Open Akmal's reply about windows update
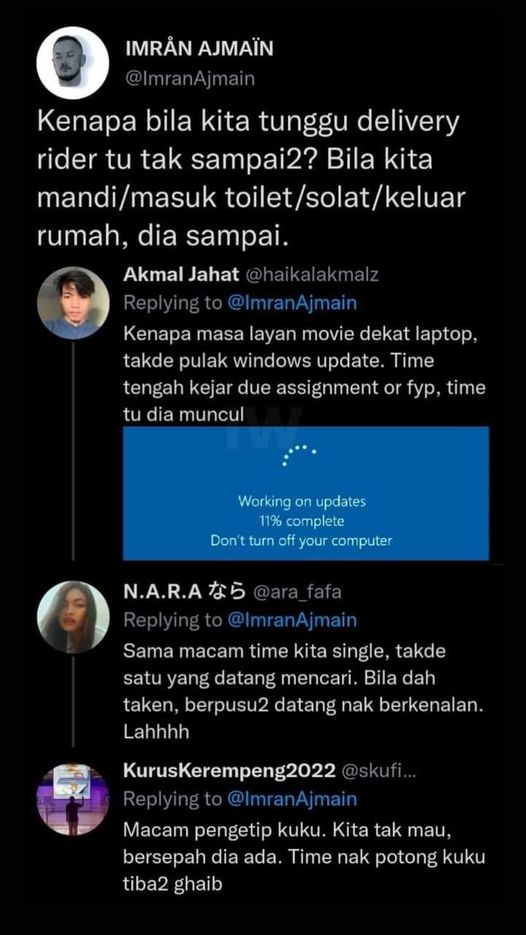The image size is (526, 935). pos(304,373)
